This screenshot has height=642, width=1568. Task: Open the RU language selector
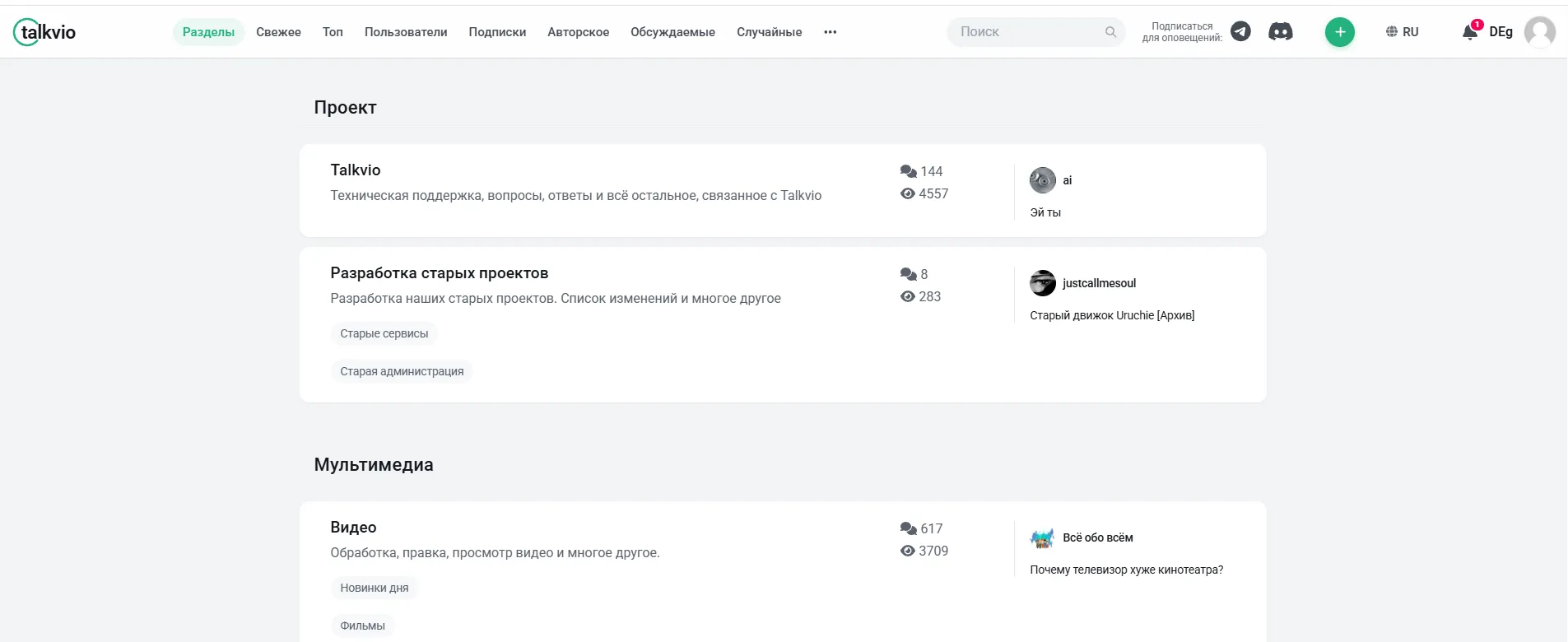click(x=1402, y=32)
